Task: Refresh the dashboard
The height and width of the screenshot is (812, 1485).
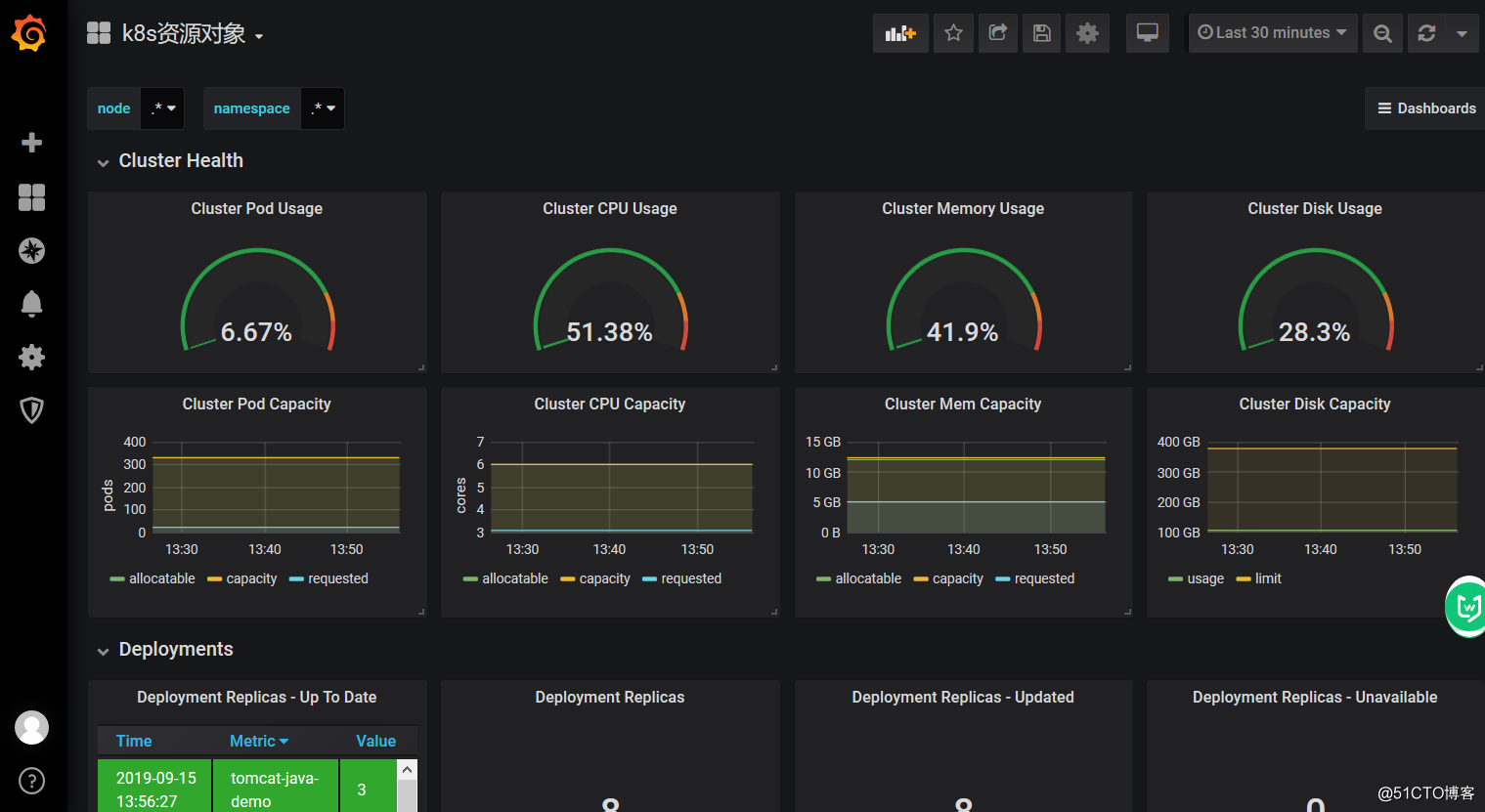Action: 1426,33
